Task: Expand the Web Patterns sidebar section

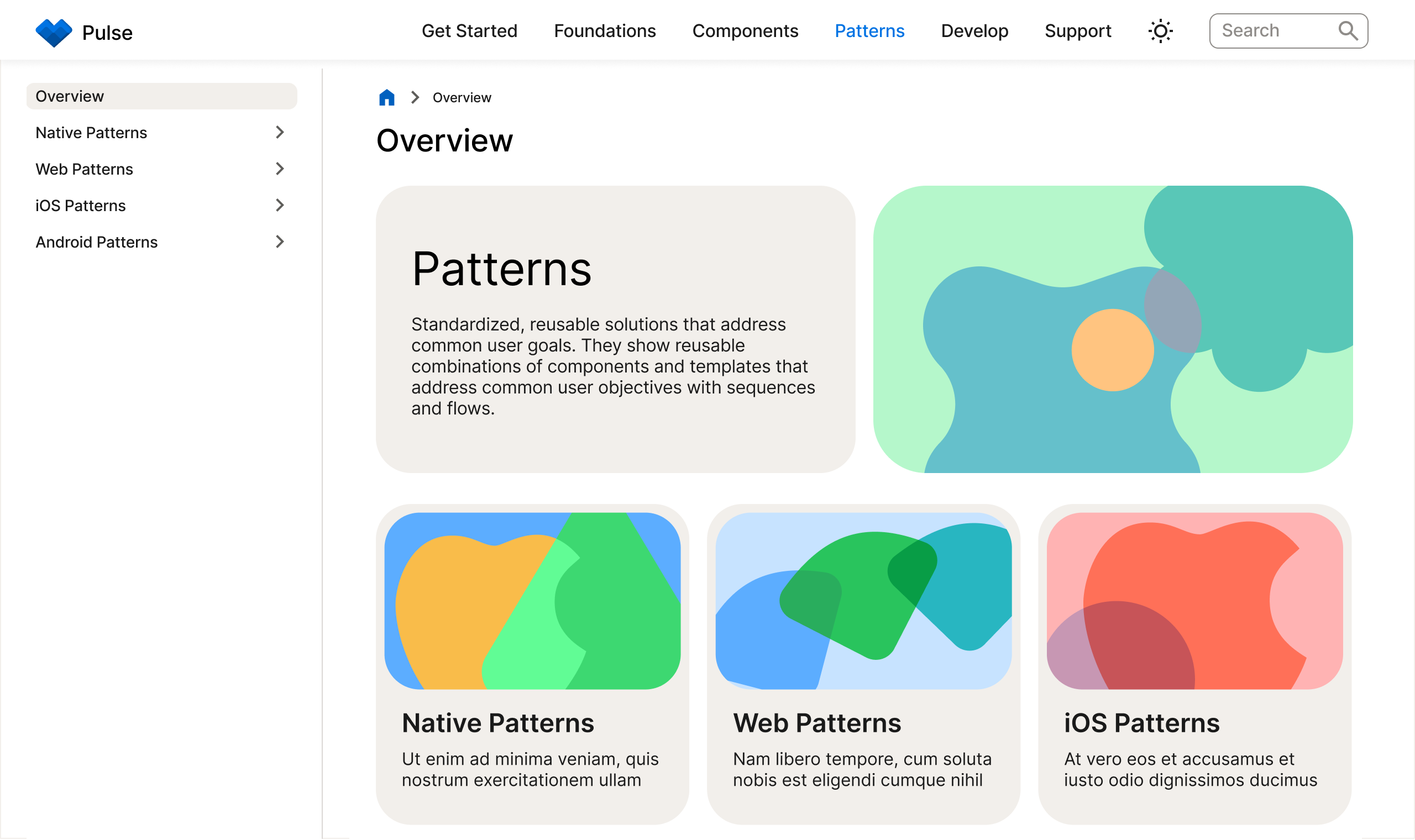Action: [280, 169]
